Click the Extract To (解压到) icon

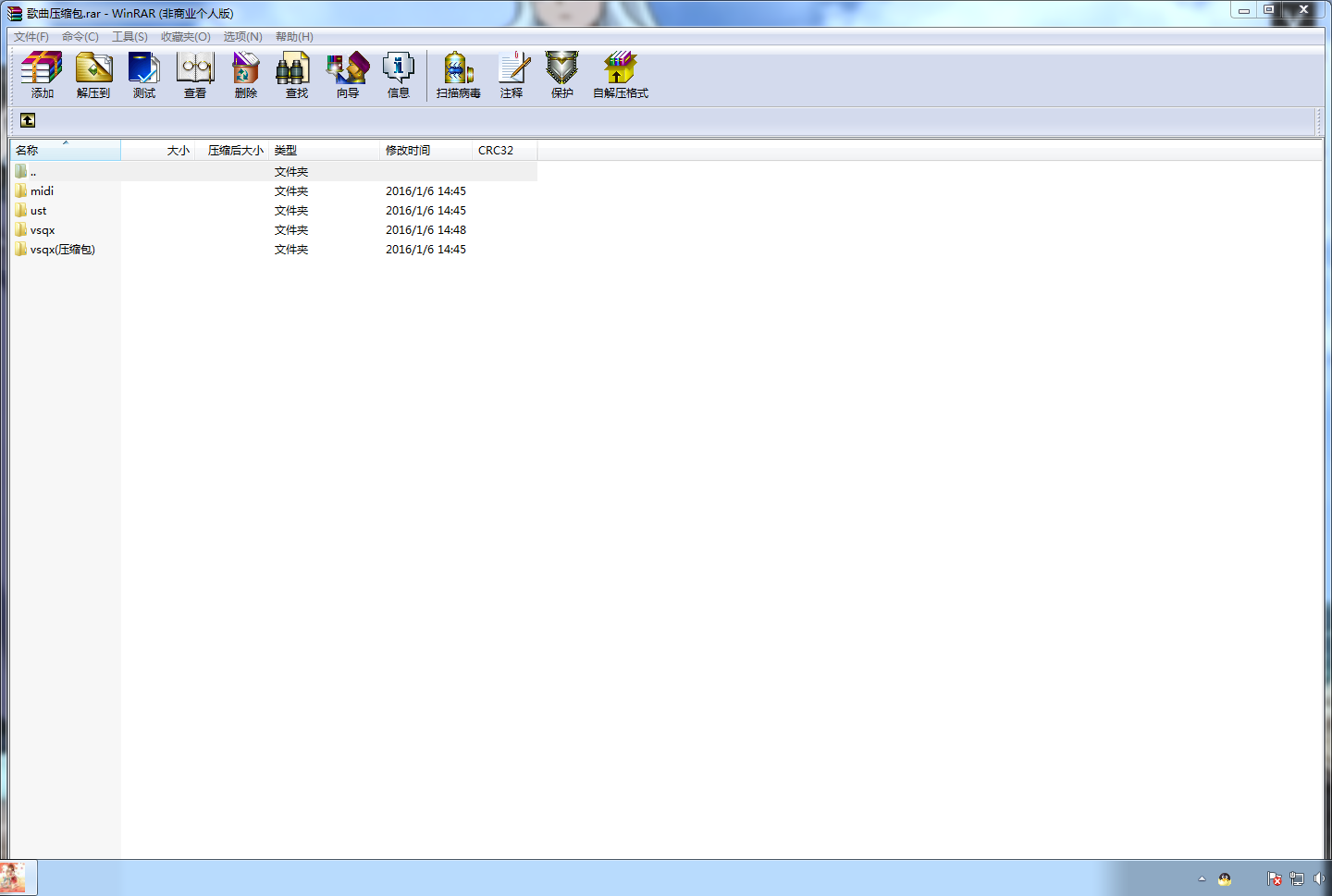click(x=93, y=74)
